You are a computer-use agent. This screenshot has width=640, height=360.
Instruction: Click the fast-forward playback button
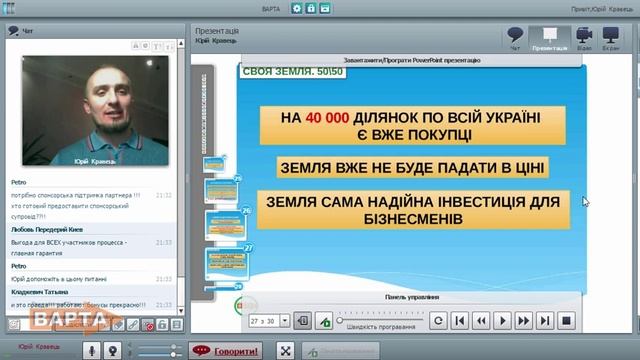coord(524,321)
